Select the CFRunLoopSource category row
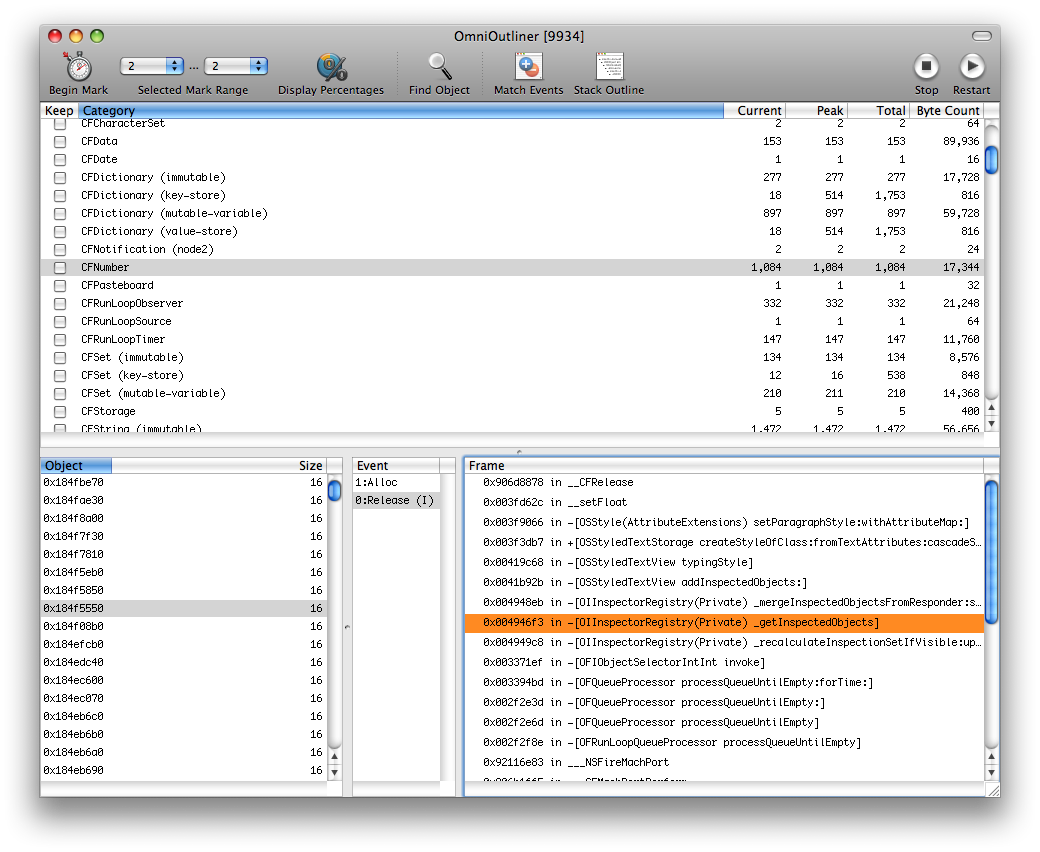This screenshot has width=1040, height=852. tap(512, 321)
